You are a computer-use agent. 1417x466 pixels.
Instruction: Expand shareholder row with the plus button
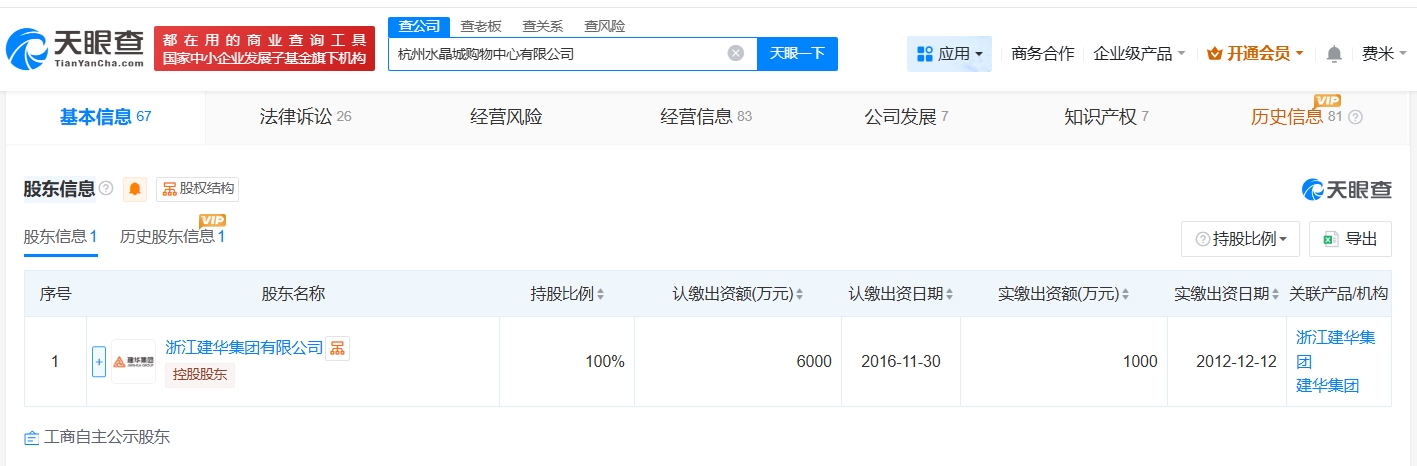99,361
